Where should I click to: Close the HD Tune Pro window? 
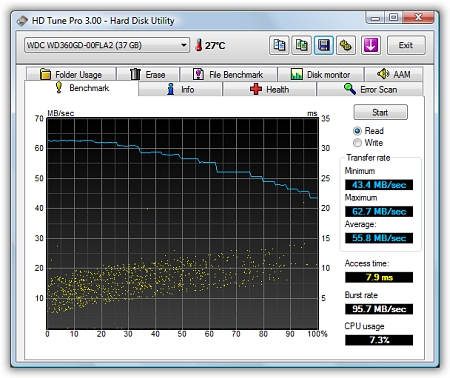coord(418,18)
